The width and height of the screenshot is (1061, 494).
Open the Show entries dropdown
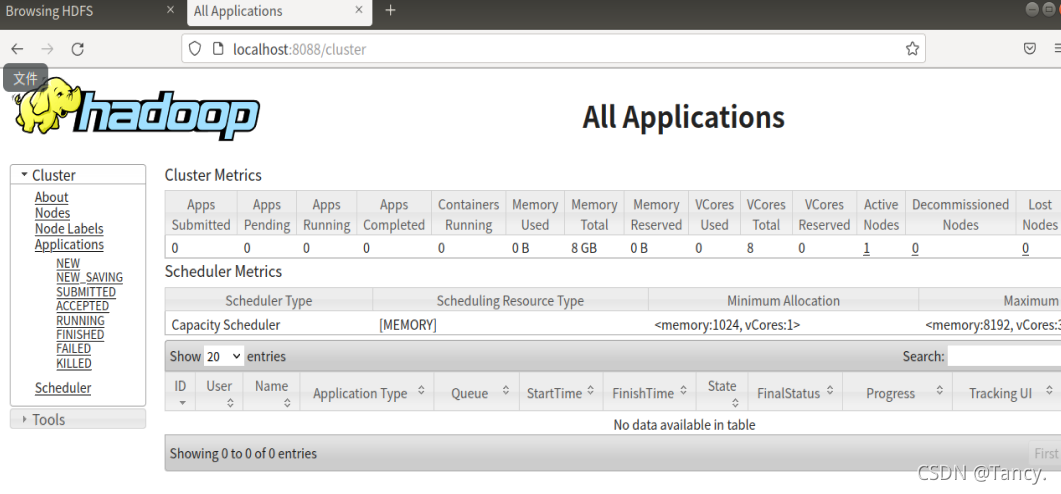click(x=223, y=356)
